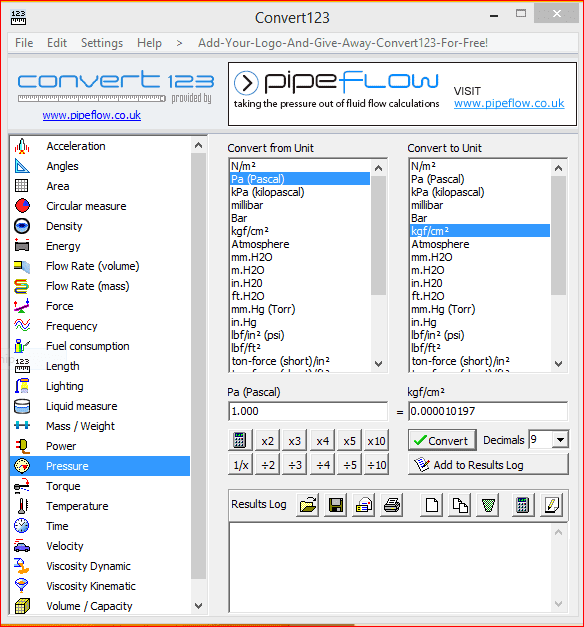
Task: Select millibar in Convert to Unit list
Action: 480,205
